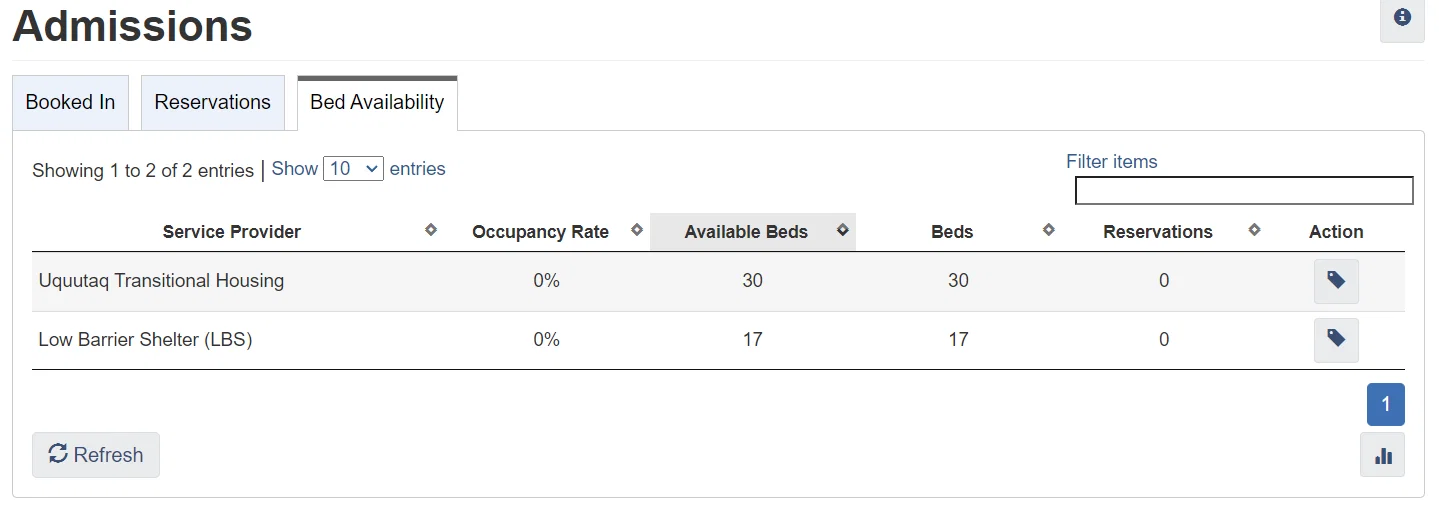Viewport: 1439px width, 508px height.
Task: Go to page 1 in pagination
Action: tap(1386, 405)
